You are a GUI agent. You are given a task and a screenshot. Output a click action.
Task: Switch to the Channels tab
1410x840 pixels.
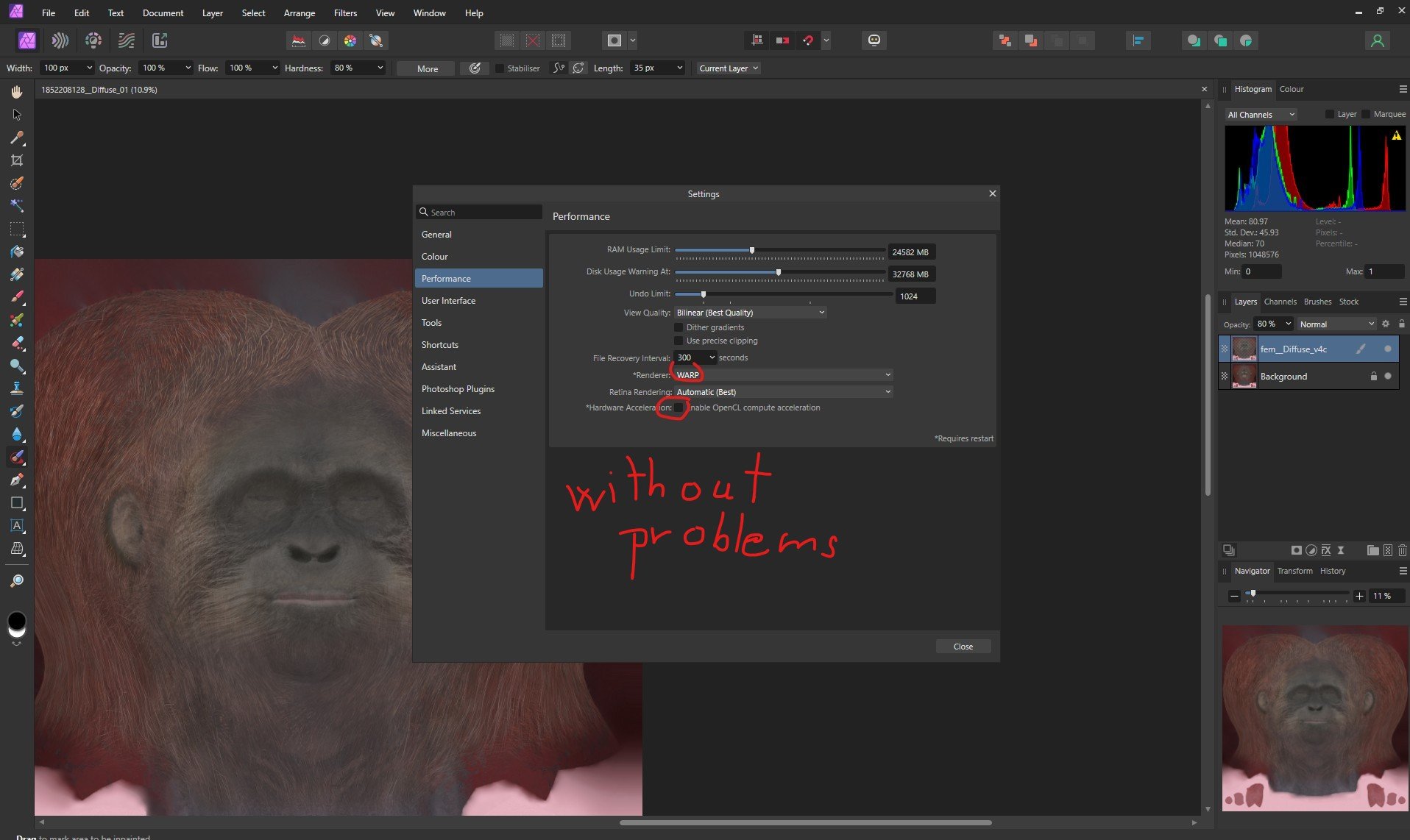(x=1280, y=302)
